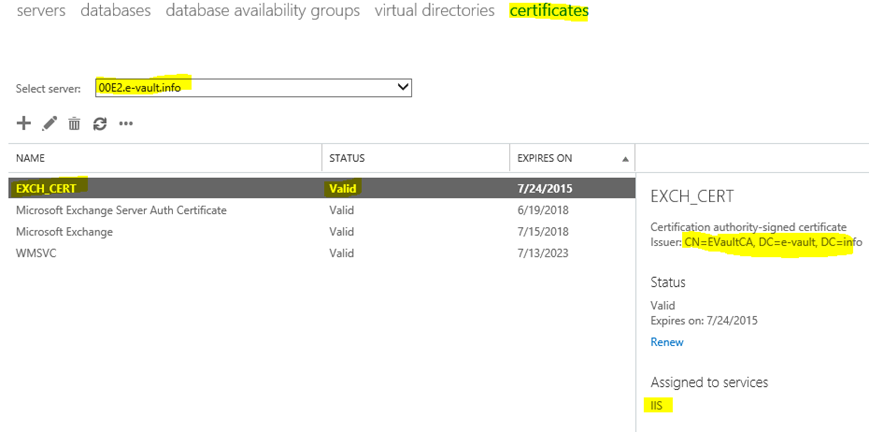The width and height of the screenshot is (869, 432).
Task: Open the More options ellipsis icon
Action: click(126, 124)
